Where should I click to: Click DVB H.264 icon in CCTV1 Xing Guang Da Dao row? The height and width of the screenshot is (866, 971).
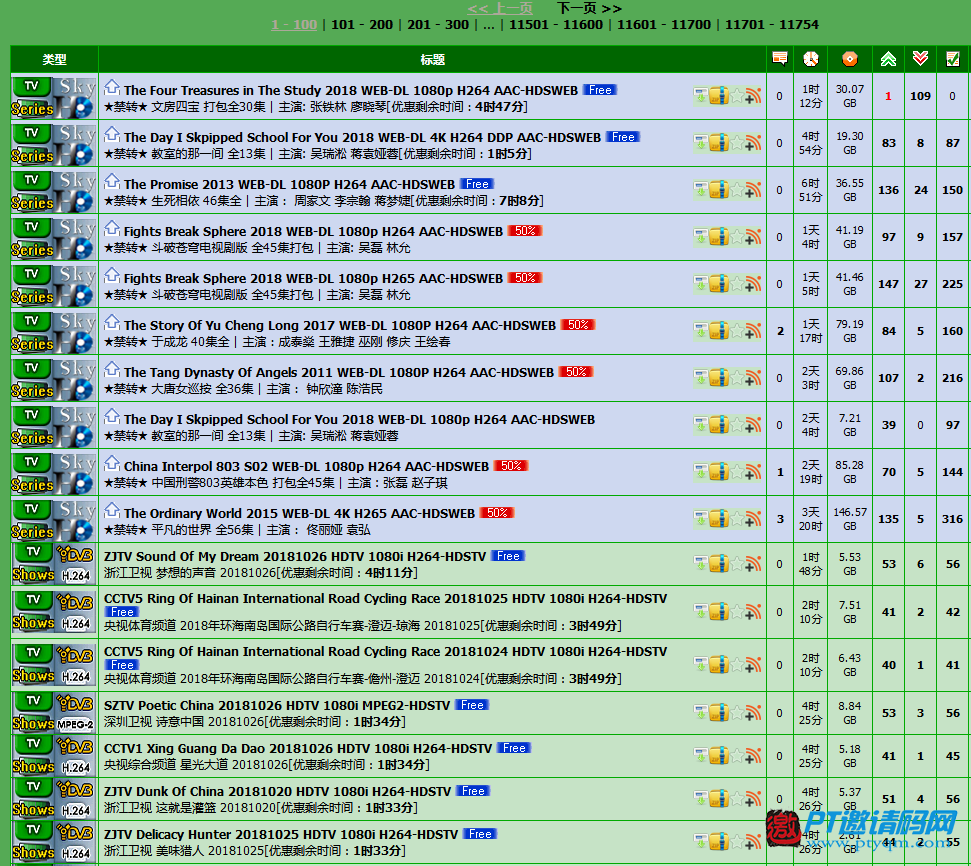[x=76, y=756]
